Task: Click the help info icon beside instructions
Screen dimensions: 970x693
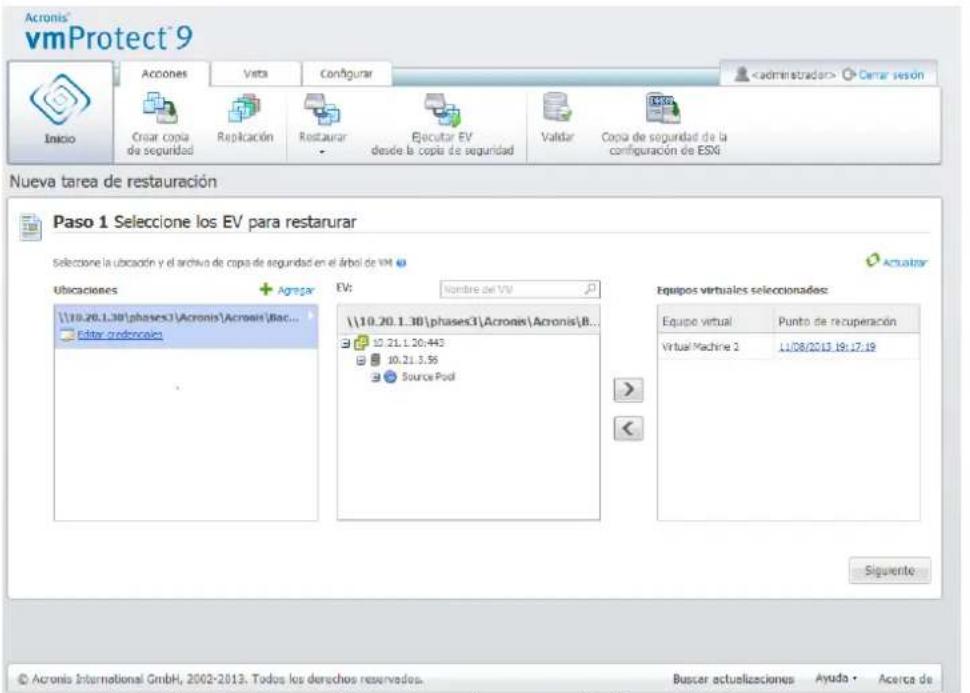Action: tap(401, 263)
